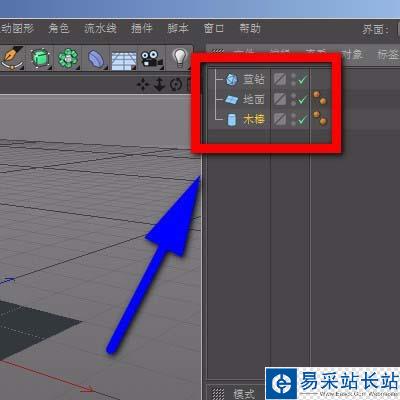Viewport: 400px width, 400px height.
Task: Select the 地面 object name
Action: [254, 100]
